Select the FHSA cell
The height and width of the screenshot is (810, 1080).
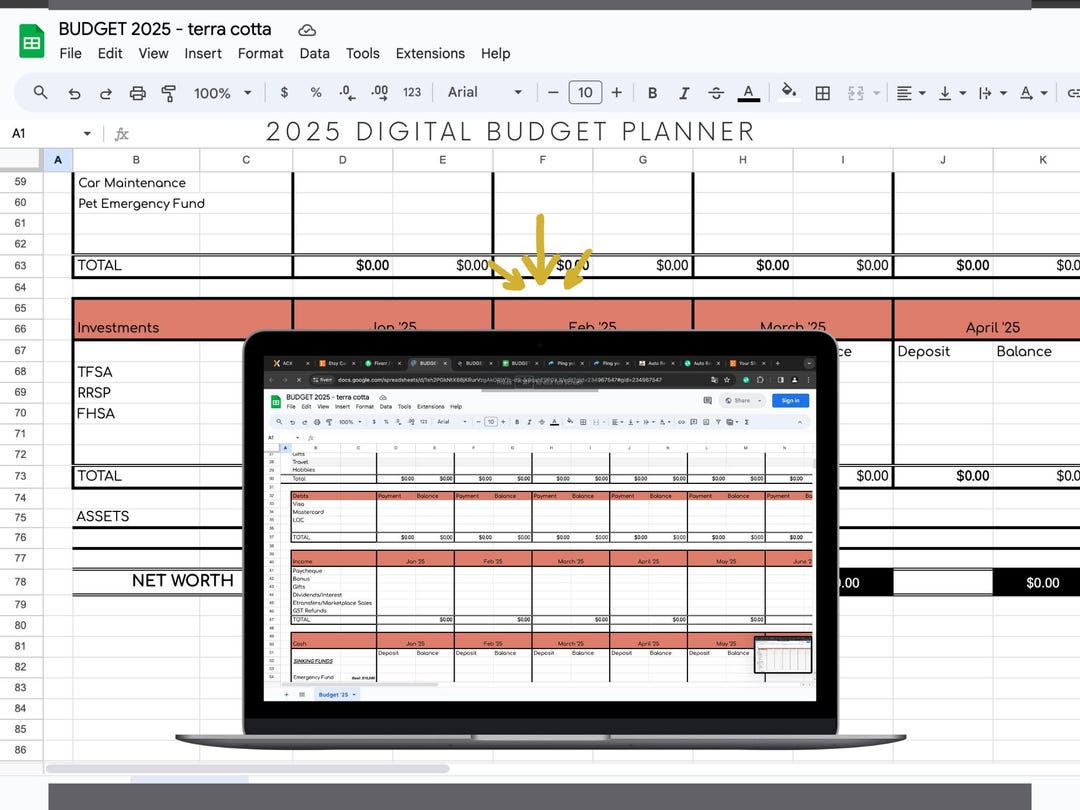click(x=136, y=413)
